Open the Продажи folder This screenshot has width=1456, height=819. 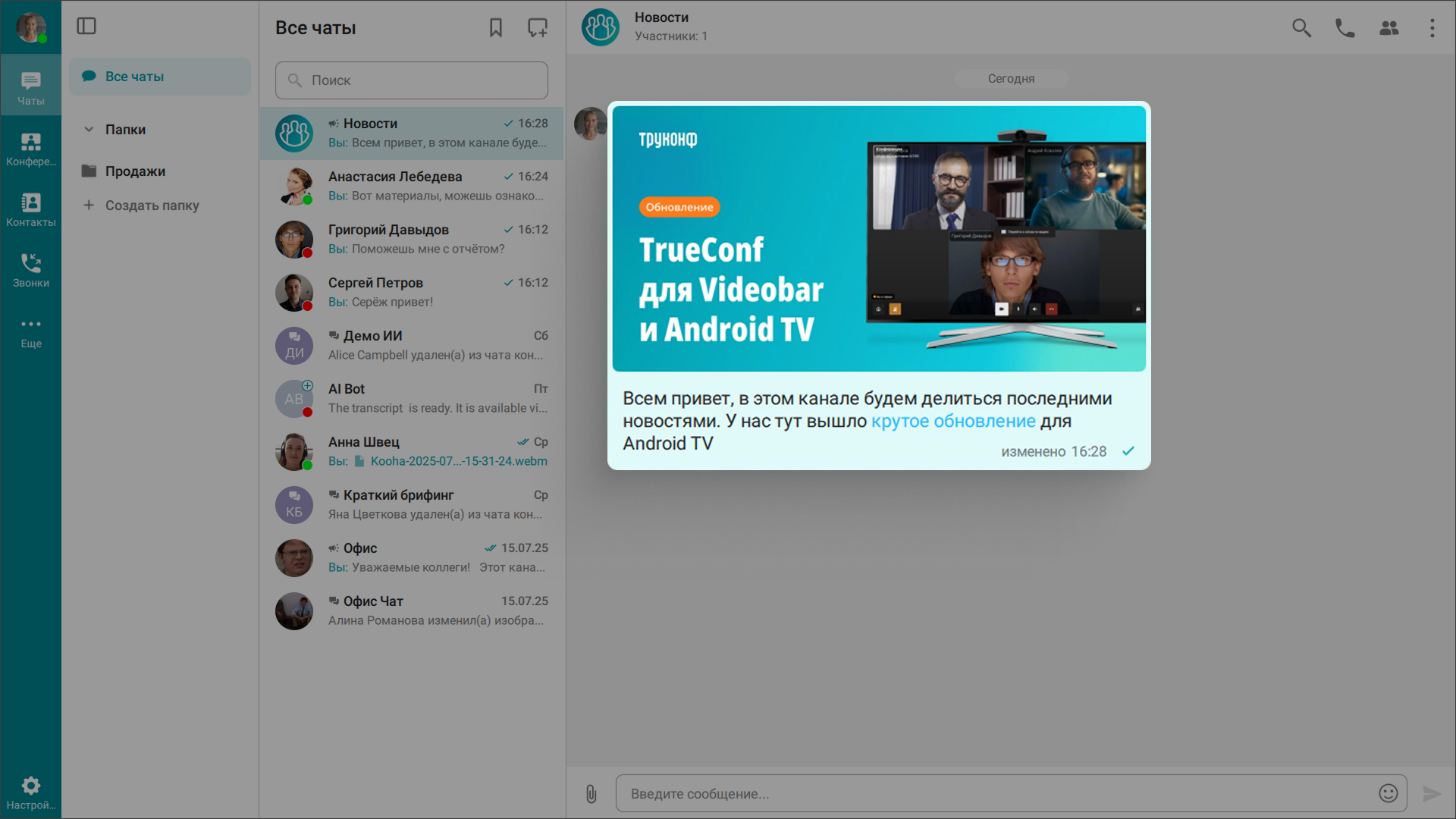tap(160, 171)
